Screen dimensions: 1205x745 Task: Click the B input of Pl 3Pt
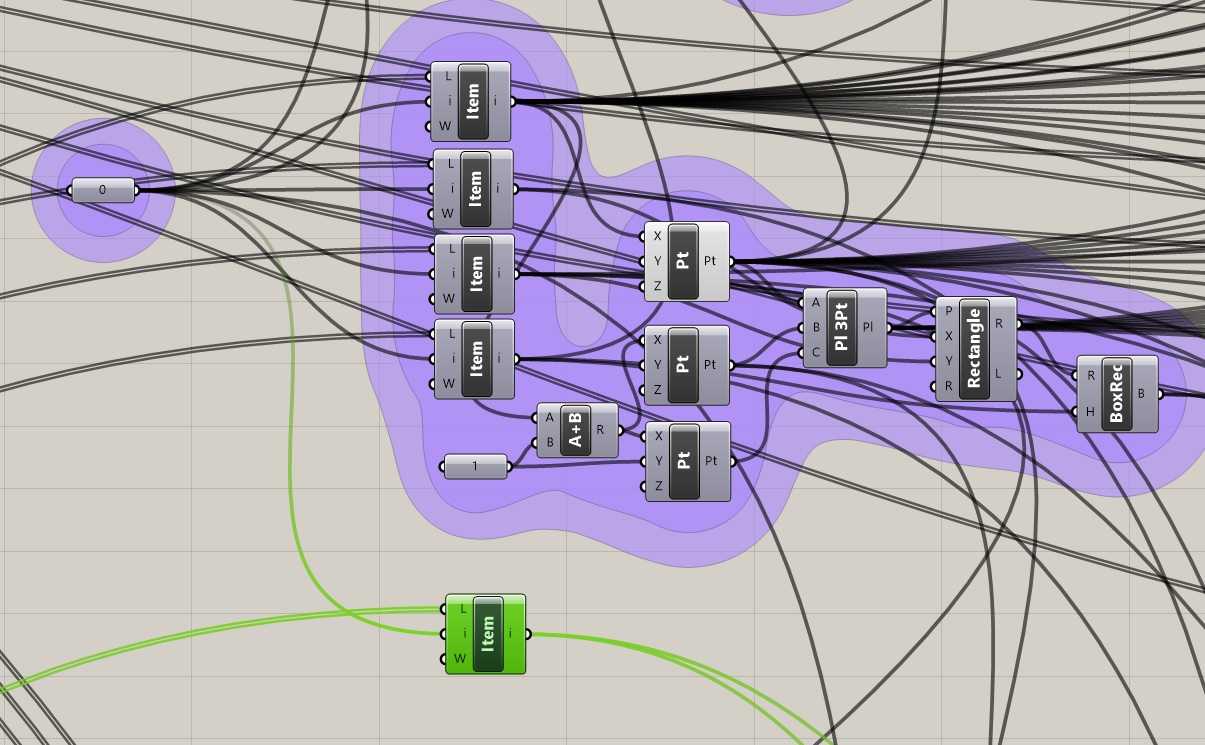(816, 328)
